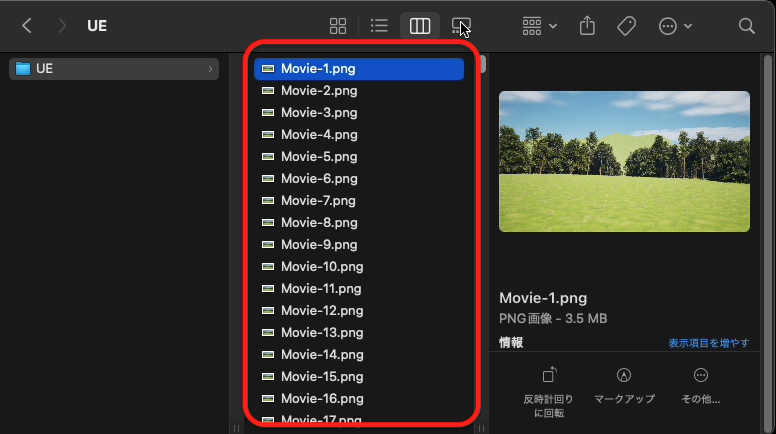
Task: Switch to icon grid view
Action: (x=338, y=26)
